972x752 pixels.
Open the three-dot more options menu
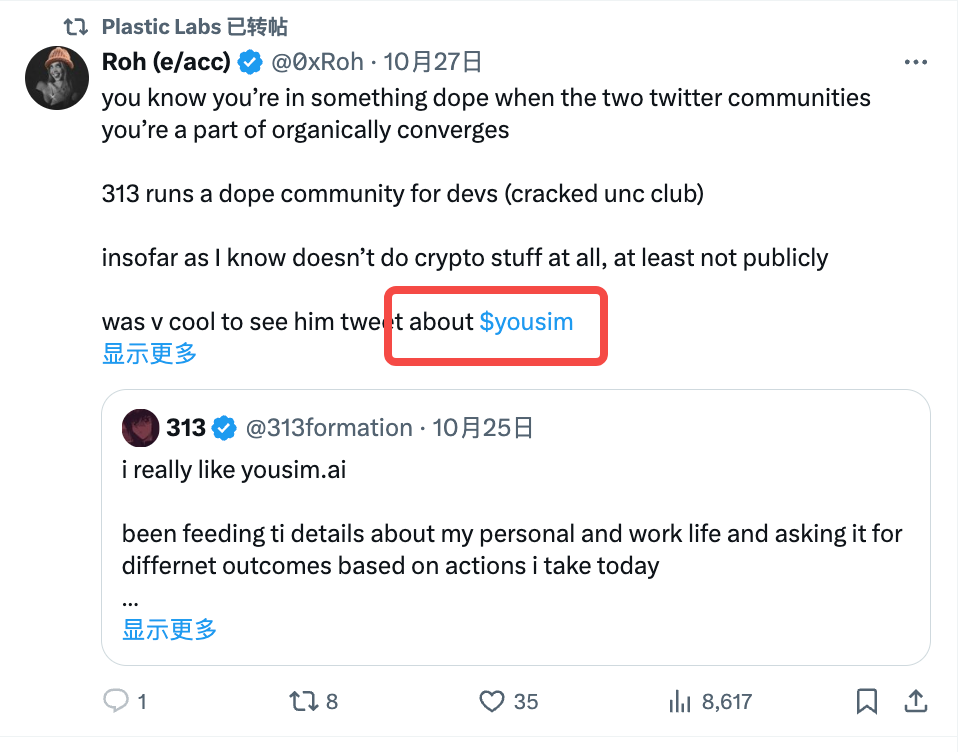pos(915,62)
